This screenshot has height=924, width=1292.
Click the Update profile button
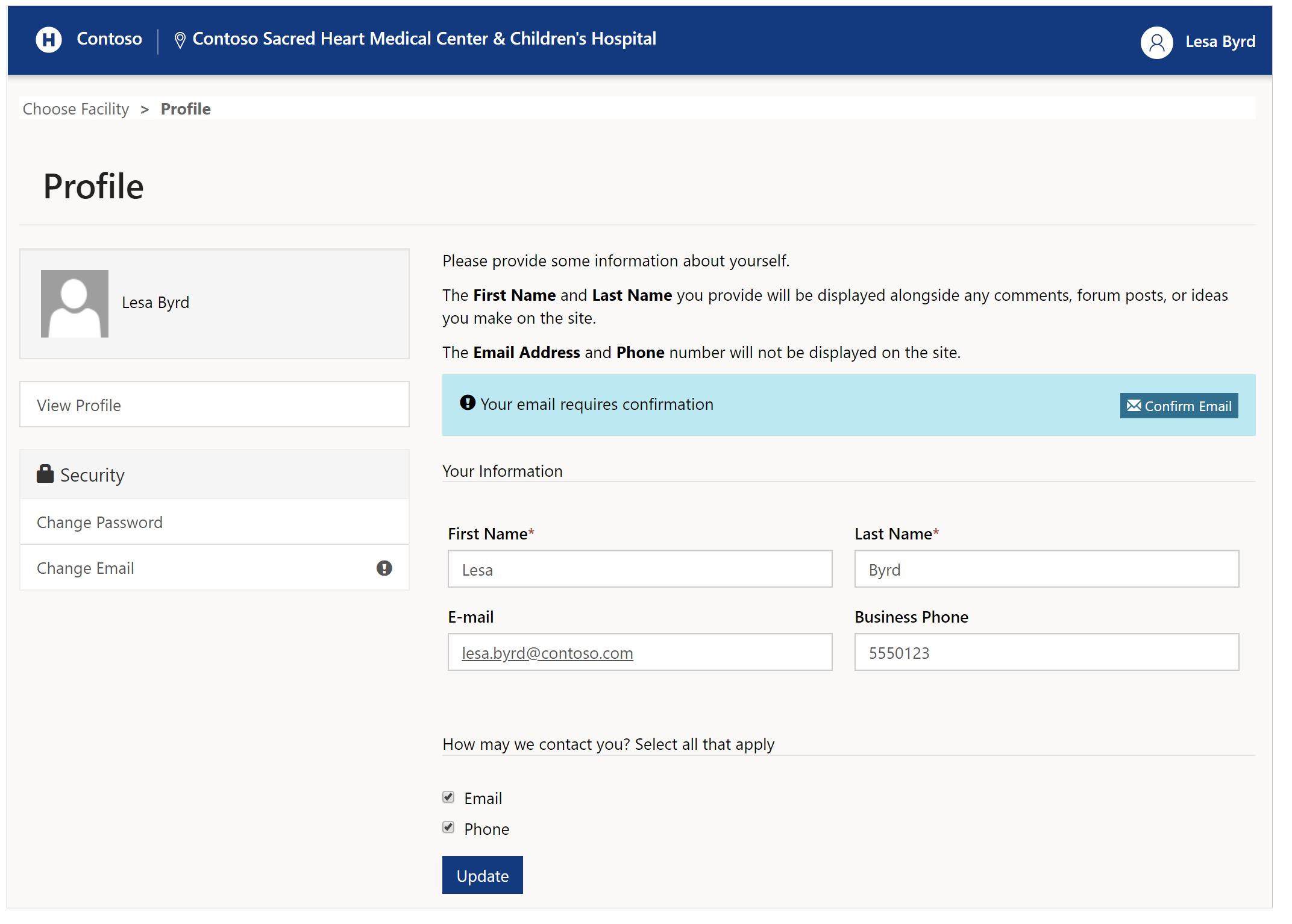coord(483,874)
